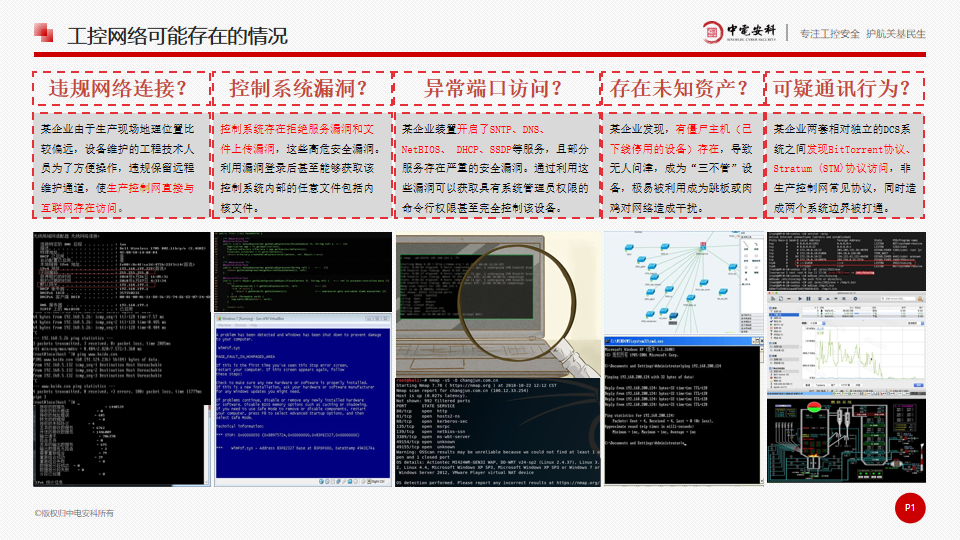Click the text 利用漏洞登录后甚至能够获取该
The width and height of the screenshot is (960, 540).
pos(296,168)
